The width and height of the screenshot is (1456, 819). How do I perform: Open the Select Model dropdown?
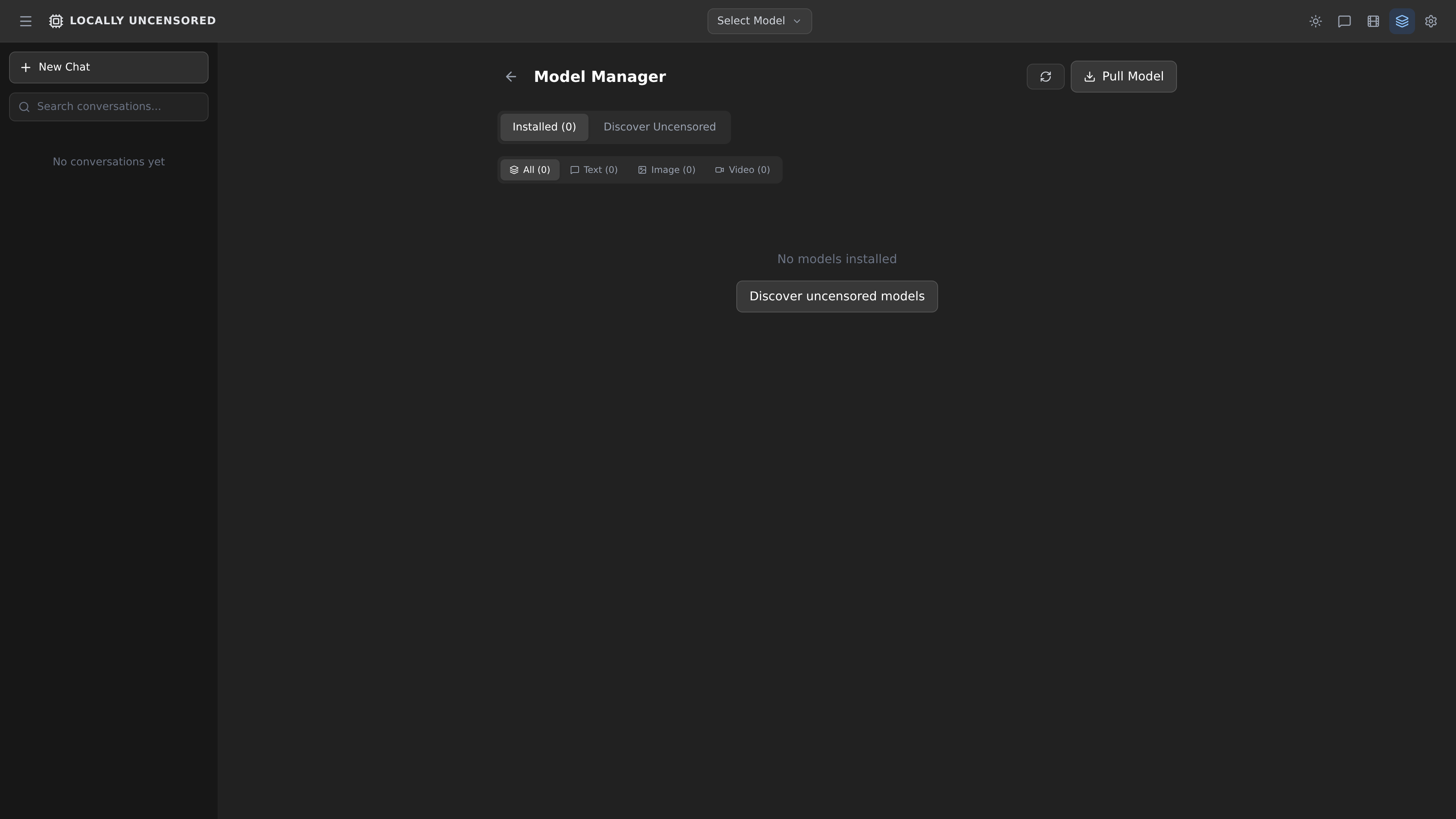759,21
